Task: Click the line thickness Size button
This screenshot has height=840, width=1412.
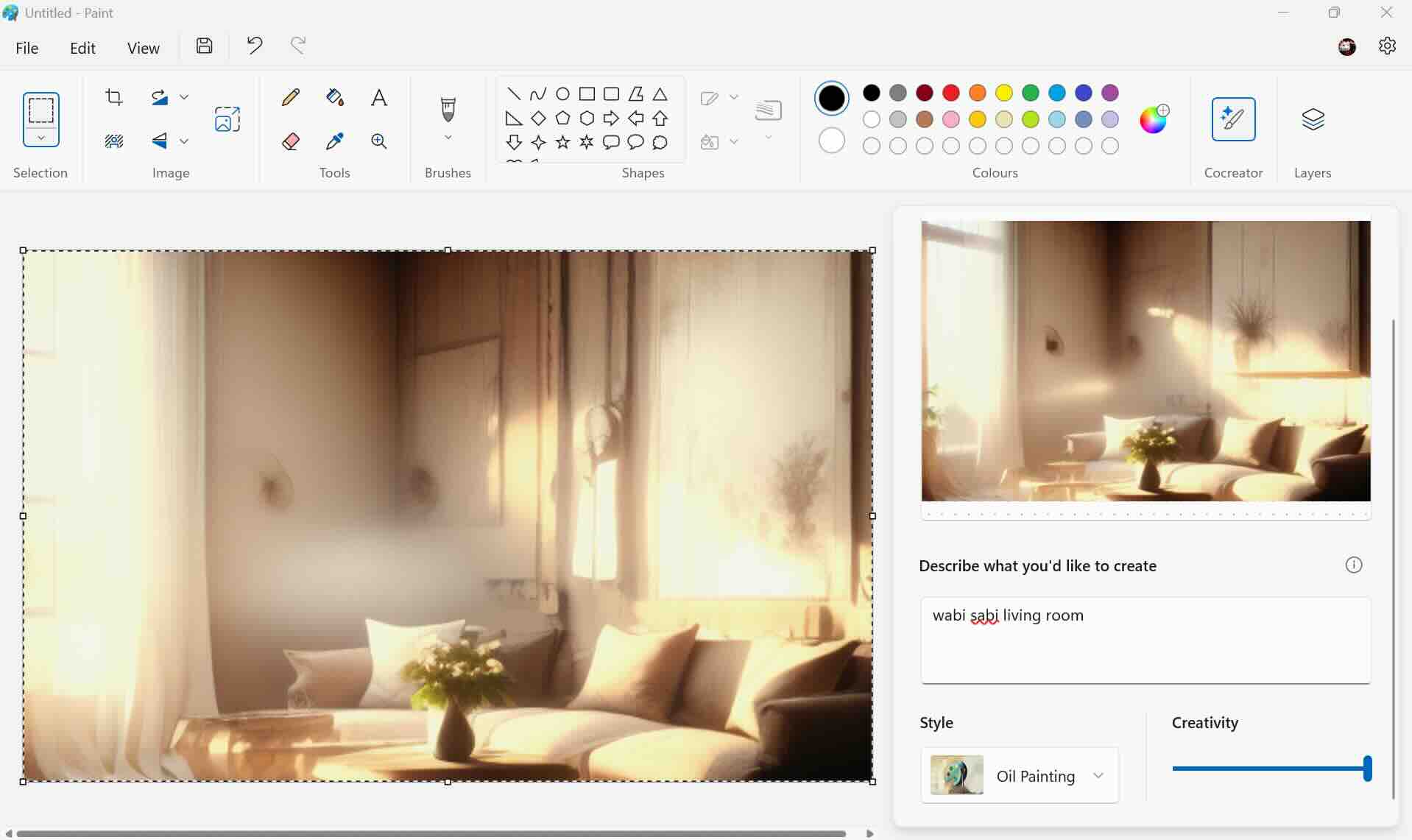Action: tap(768, 110)
